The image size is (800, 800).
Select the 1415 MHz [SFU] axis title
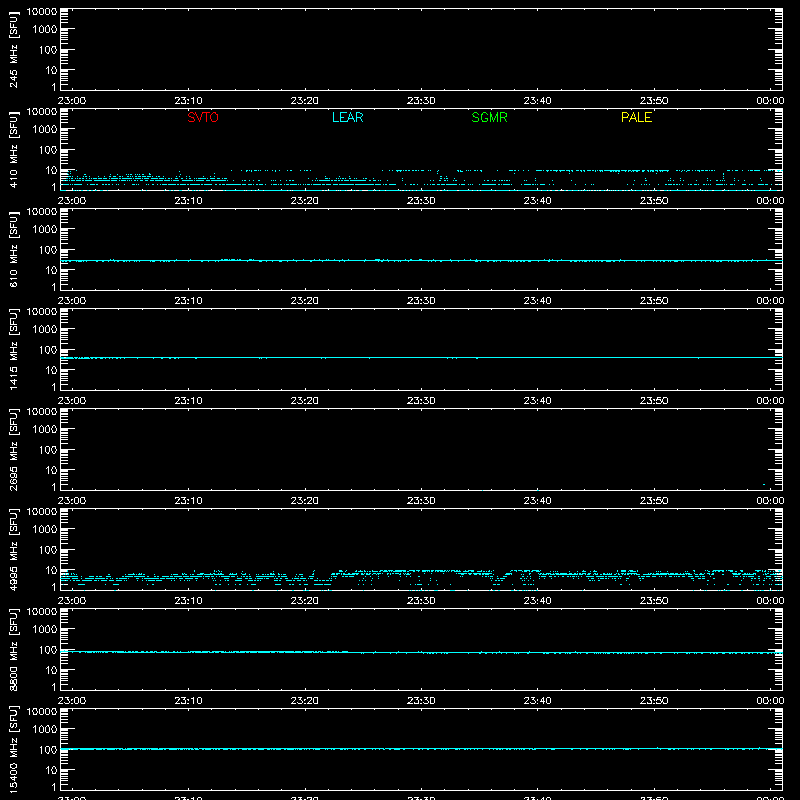point(14,350)
